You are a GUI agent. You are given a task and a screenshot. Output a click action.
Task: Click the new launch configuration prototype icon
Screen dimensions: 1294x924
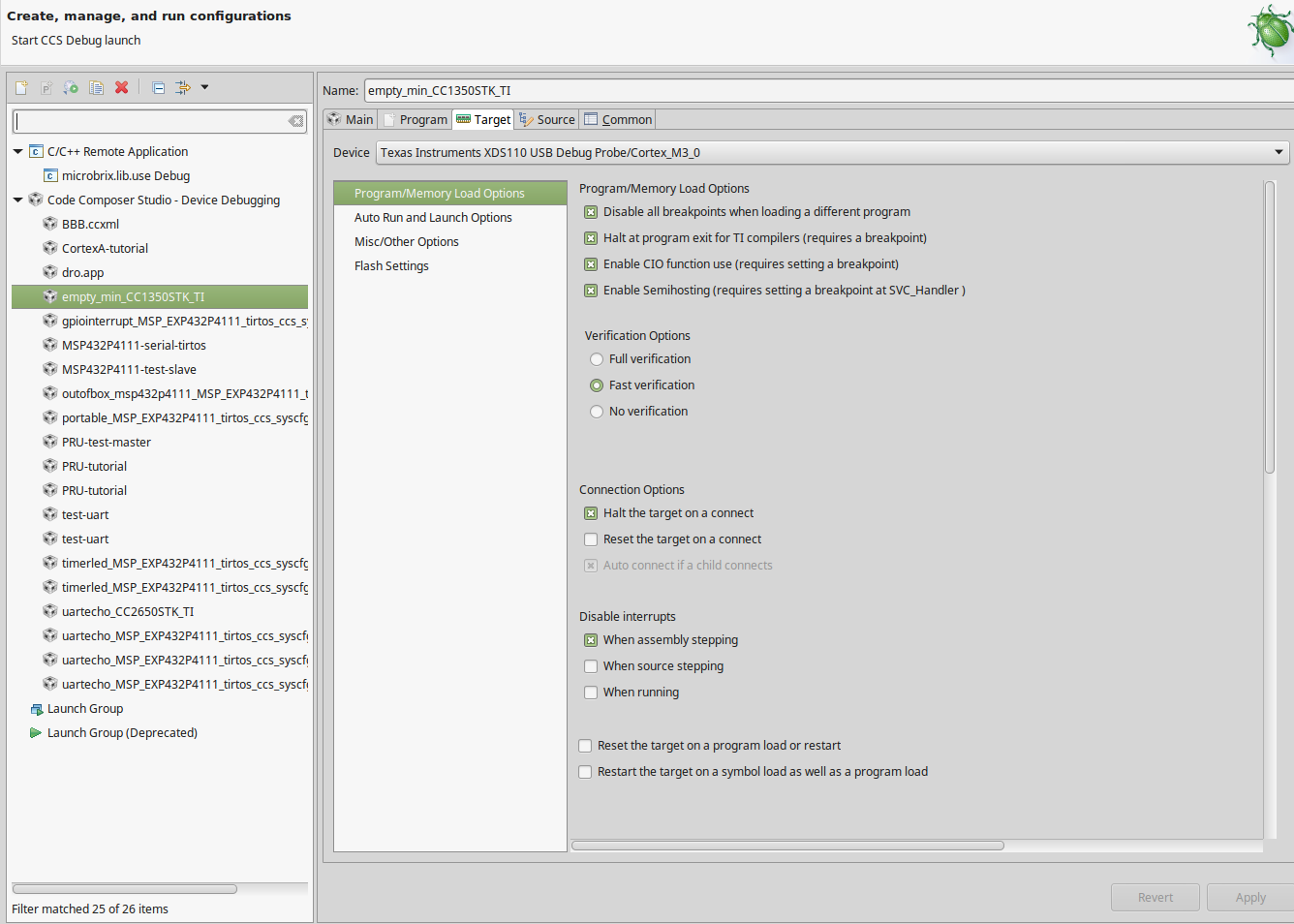click(x=46, y=87)
